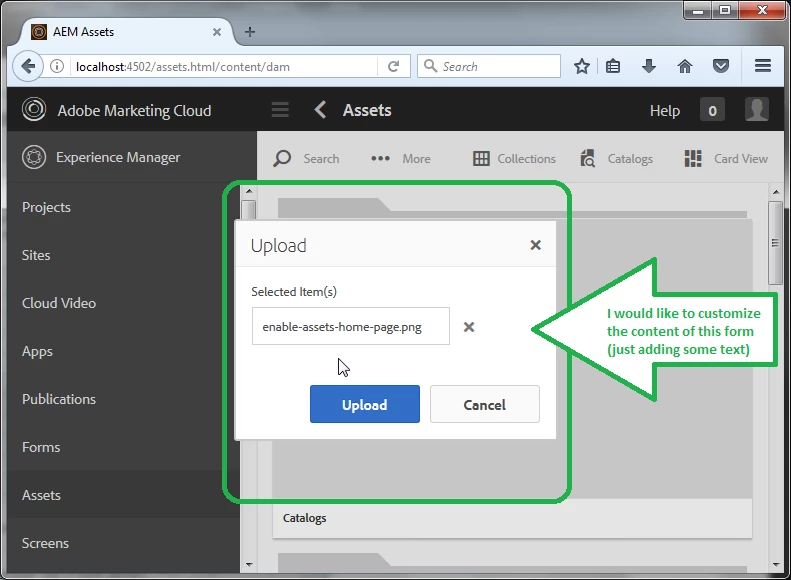Go to browser home page icon
The image size is (791, 580).
pos(685,66)
